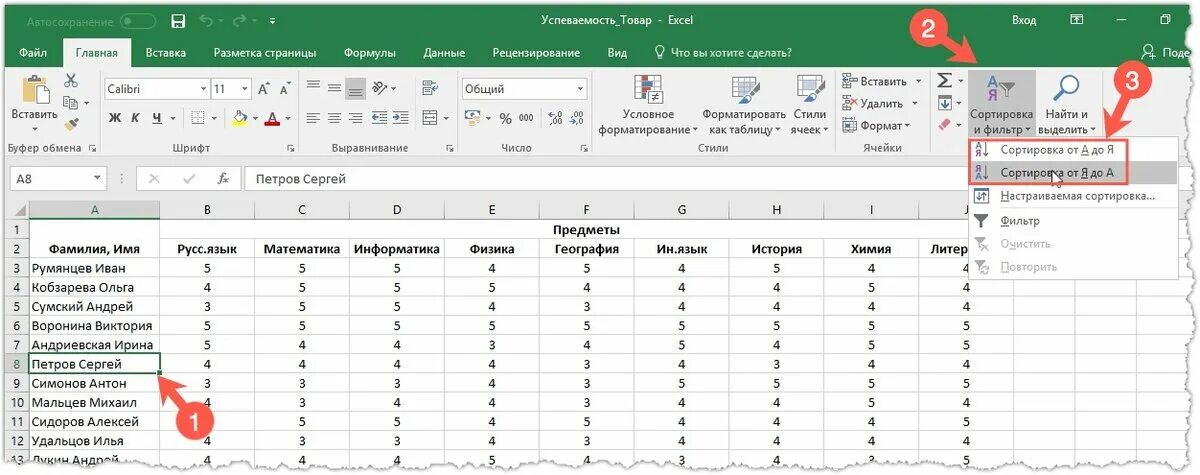The height and width of the screenshot is (475, 1200).
Task: Click the eraser Clear icon
Action: pos(944,125)
